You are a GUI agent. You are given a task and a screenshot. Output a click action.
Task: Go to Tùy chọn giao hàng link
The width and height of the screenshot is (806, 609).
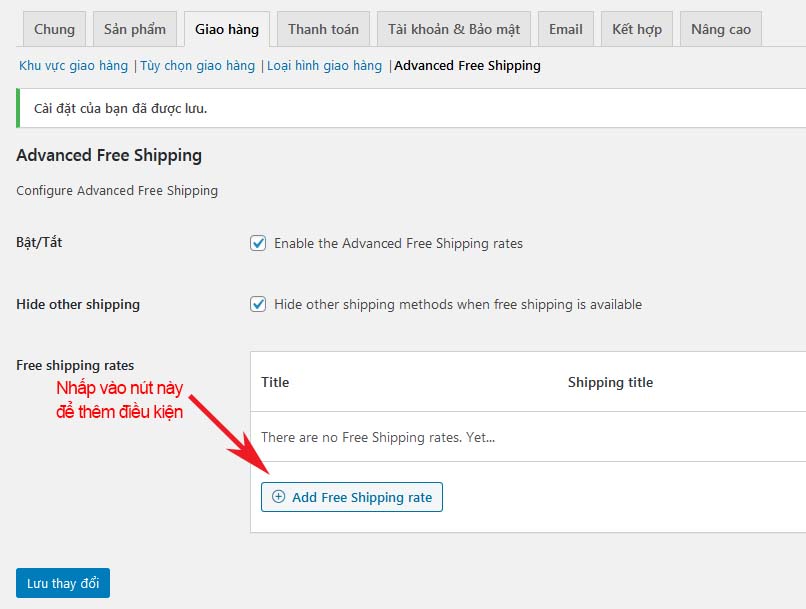pyautogui.click(x=197, y=66)
